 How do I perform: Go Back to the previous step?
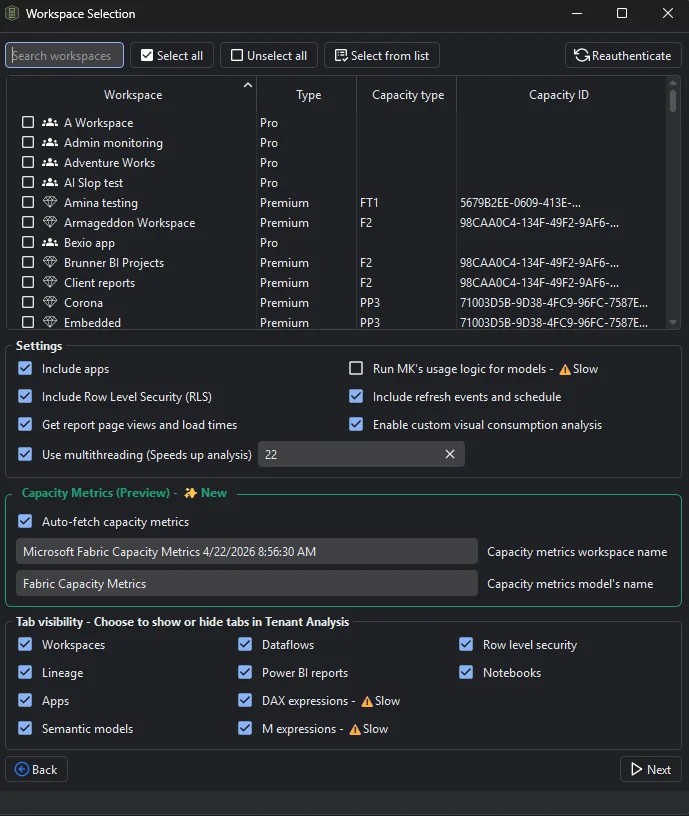click(36, 769)
